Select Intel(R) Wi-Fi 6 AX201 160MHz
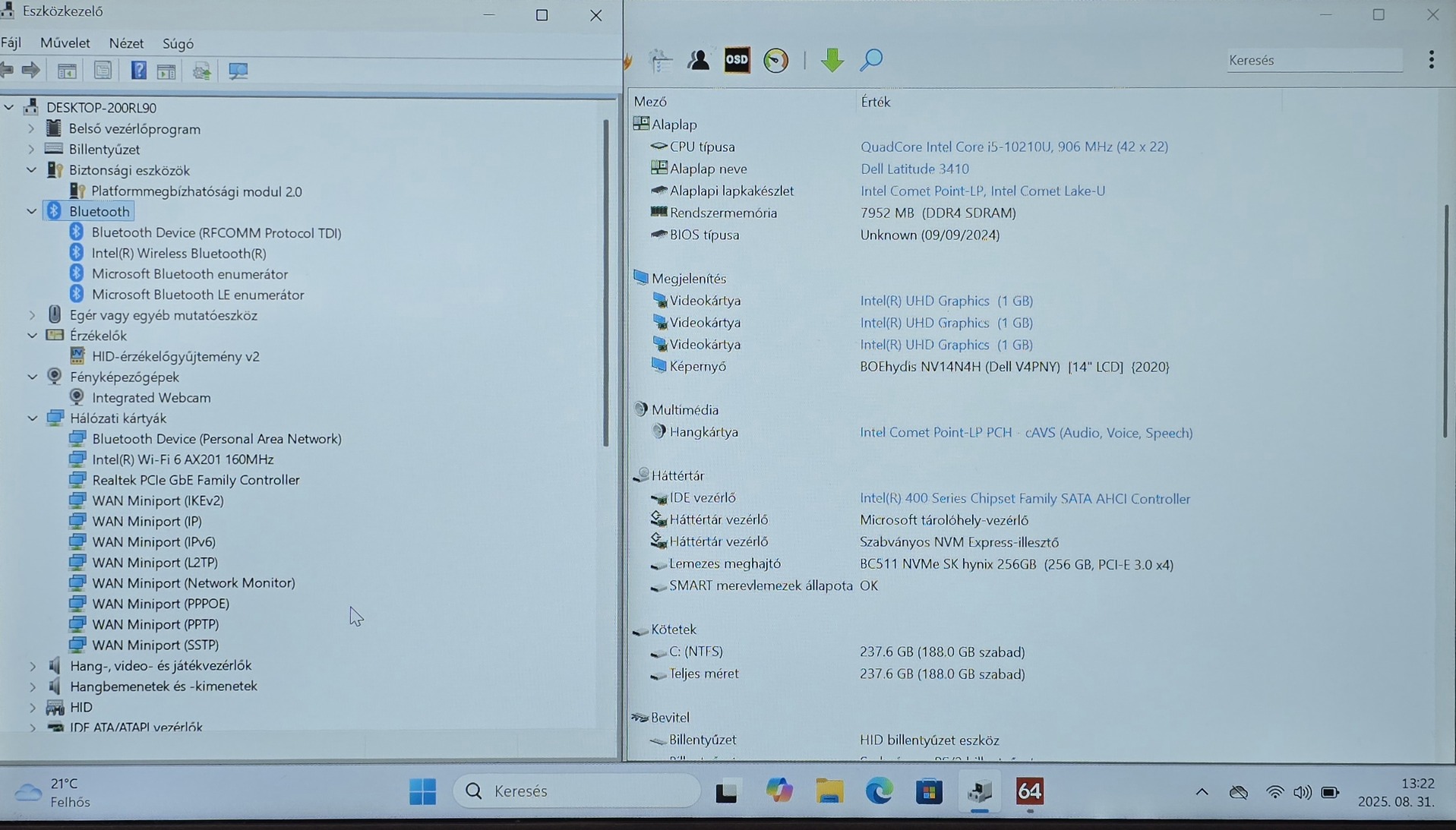The height and width of the screenshot is (830, 1456). click(182, 459)
